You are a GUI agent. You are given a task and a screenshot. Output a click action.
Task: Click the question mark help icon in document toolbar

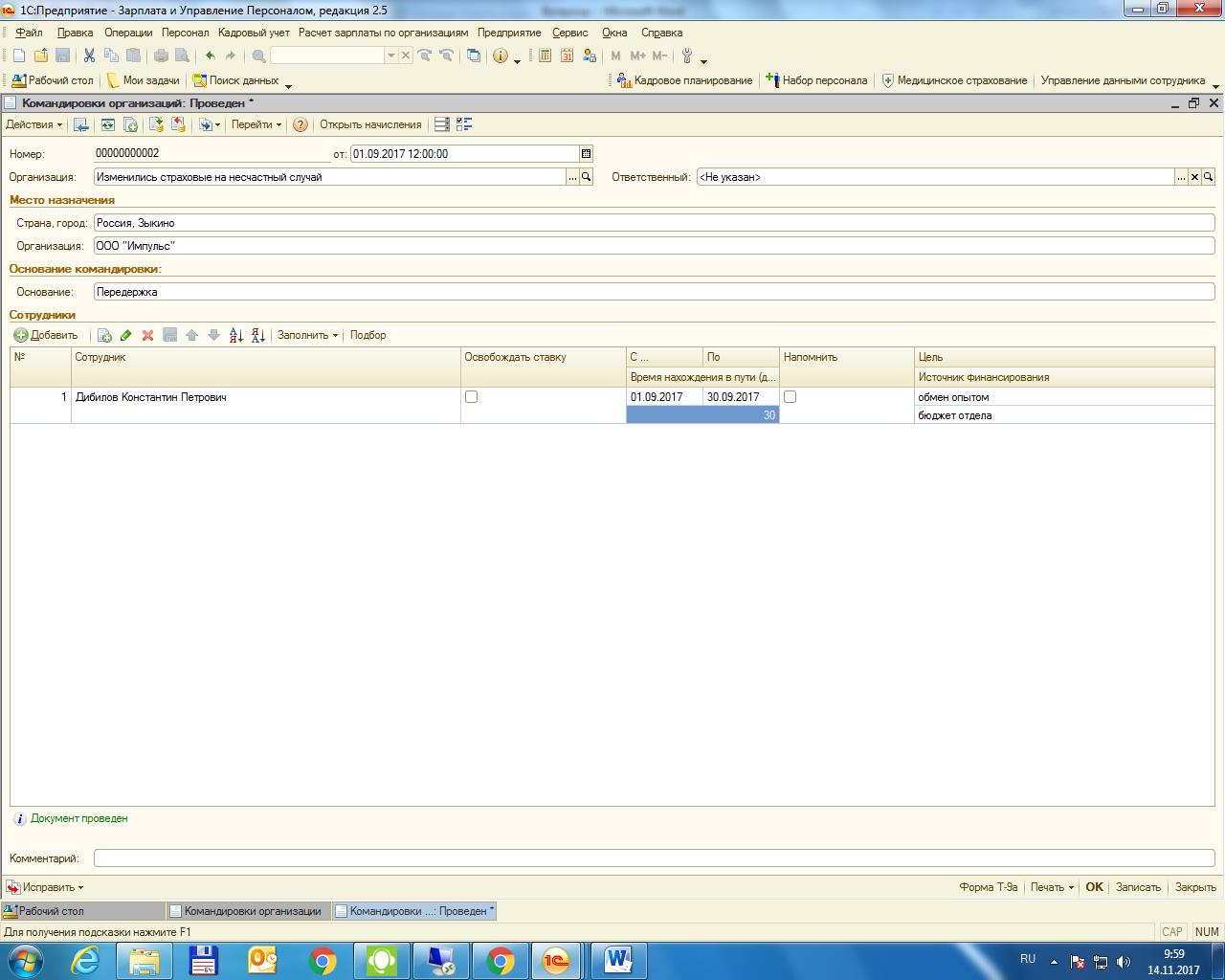[x=301, y=124]
